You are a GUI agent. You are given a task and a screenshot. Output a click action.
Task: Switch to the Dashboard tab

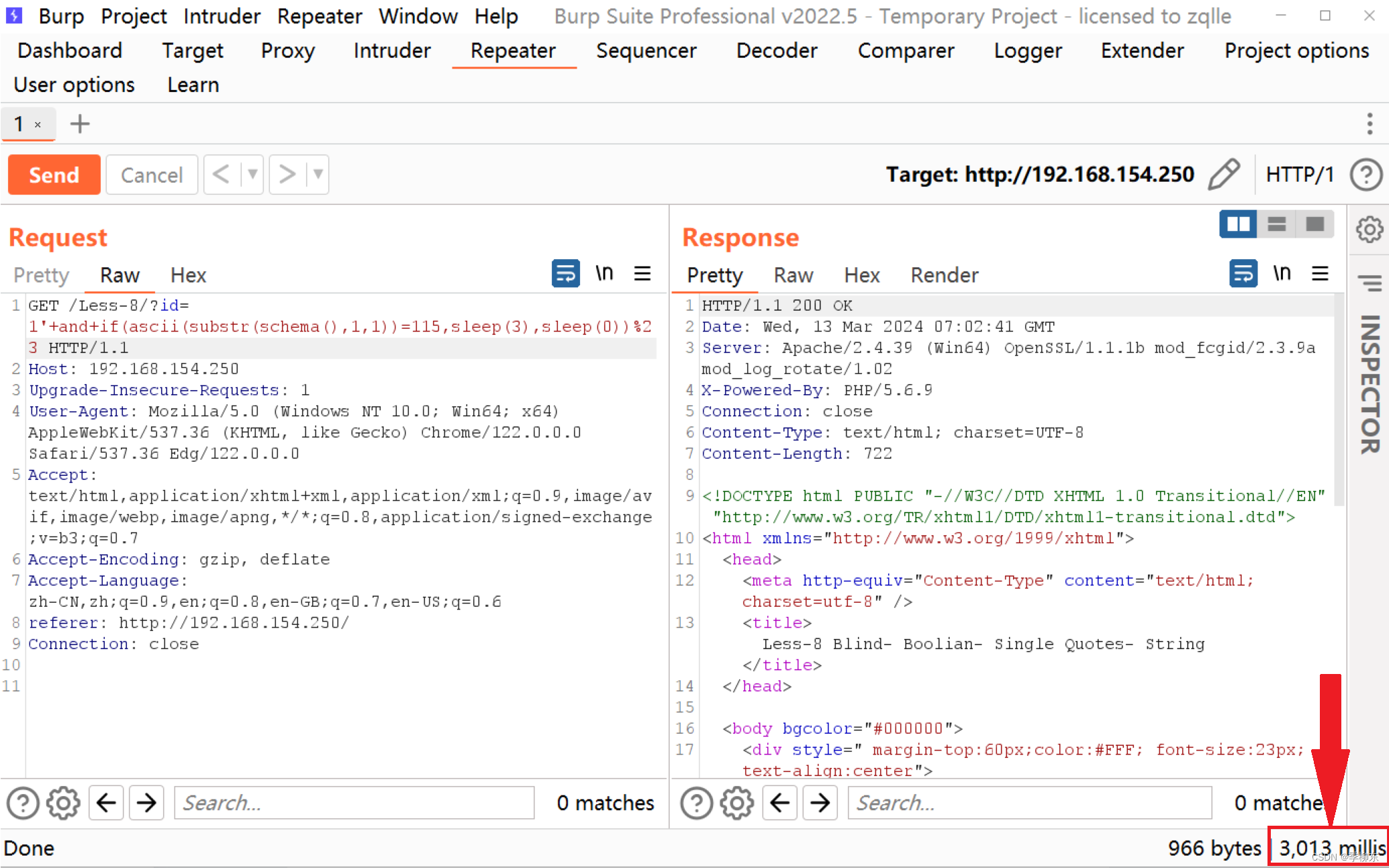click(70, 51)
